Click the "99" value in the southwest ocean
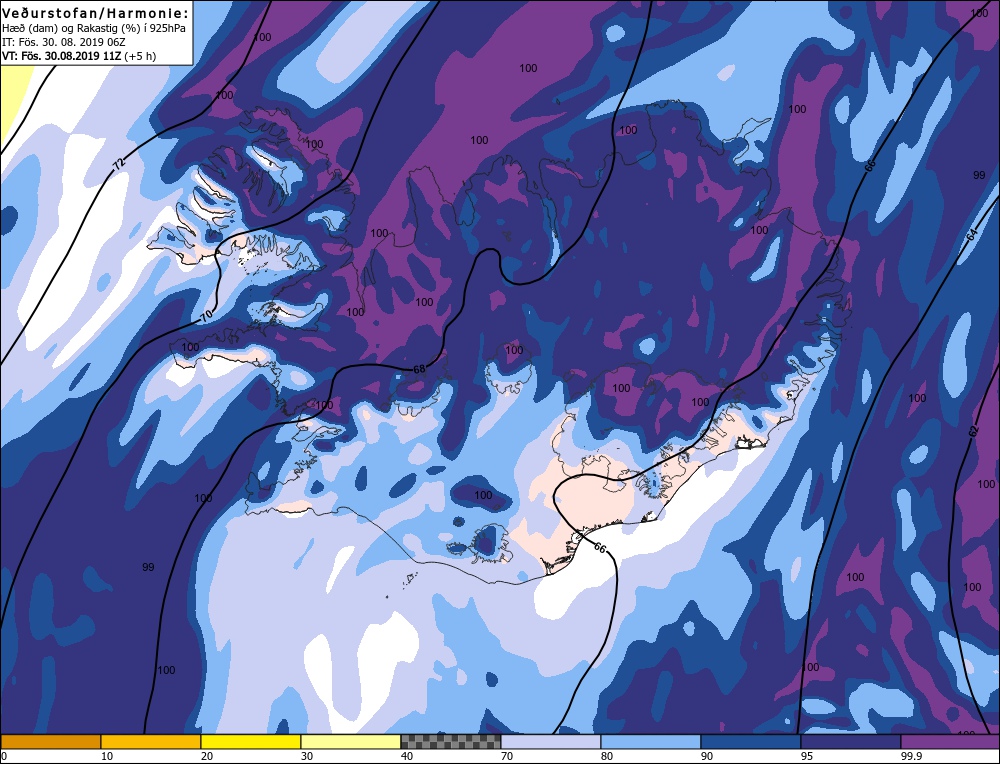 coord(148,567)
